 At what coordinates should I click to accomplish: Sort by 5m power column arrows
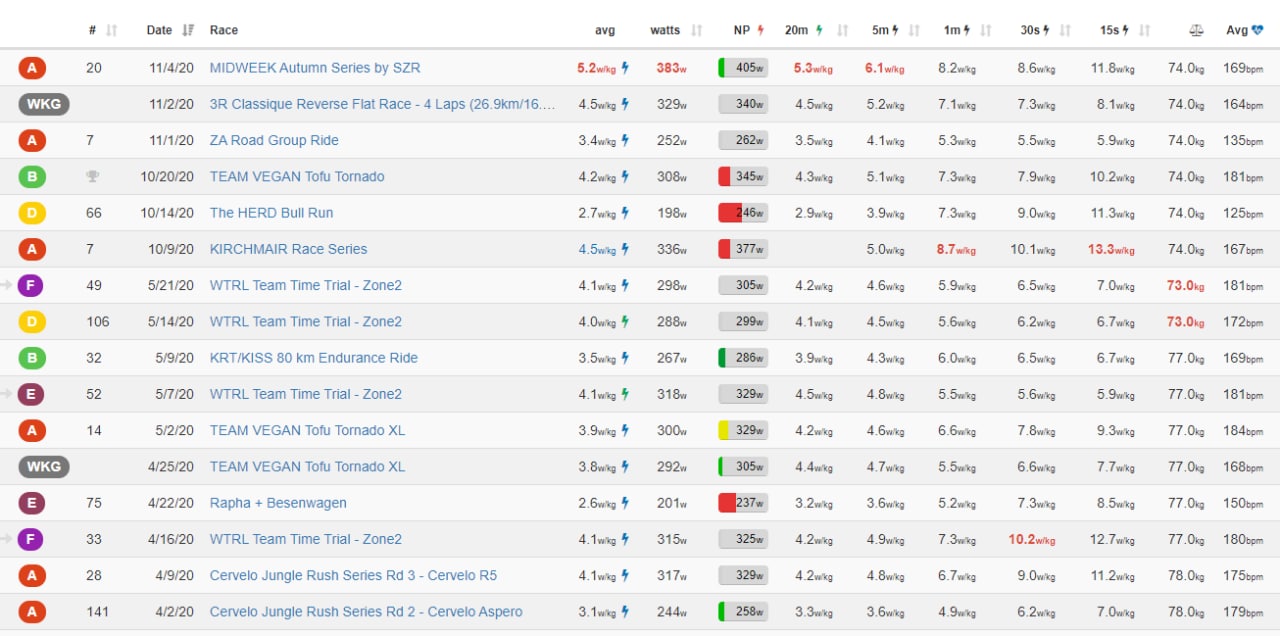tap(914, 30)
